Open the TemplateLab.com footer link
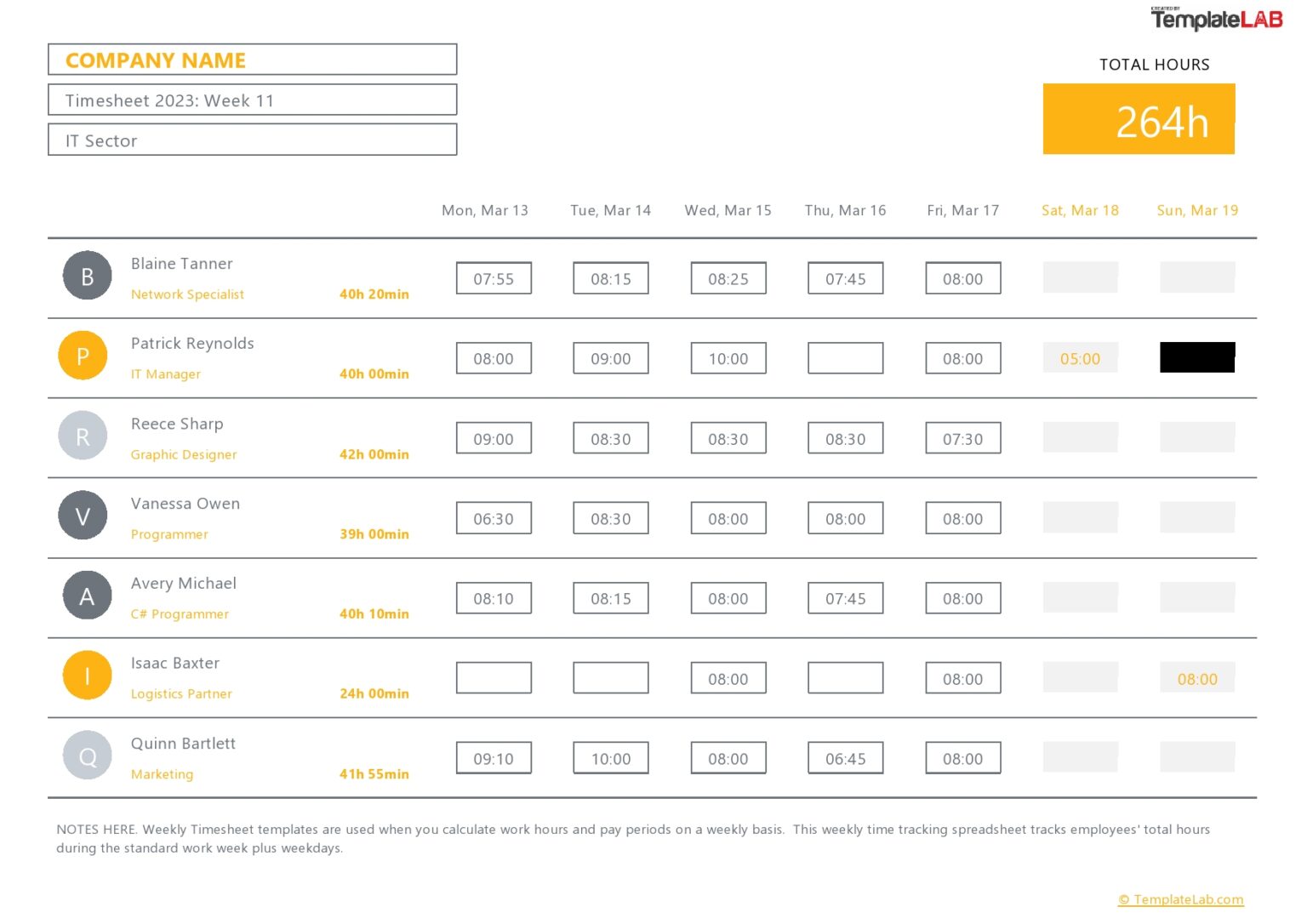The height and width of the screenshot is (924, 1307). [1180, 899]
